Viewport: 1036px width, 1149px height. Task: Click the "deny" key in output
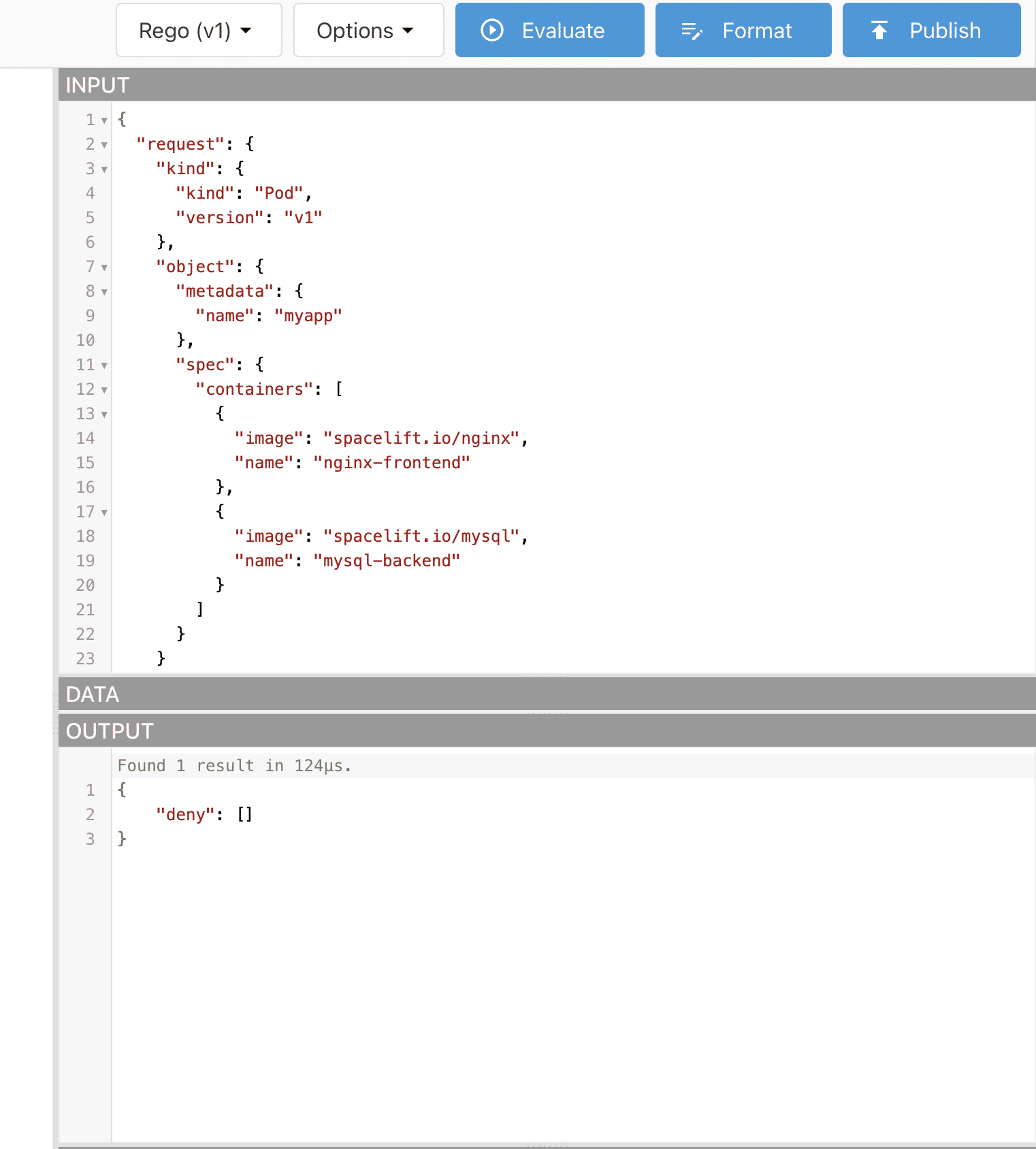[185, 815]
